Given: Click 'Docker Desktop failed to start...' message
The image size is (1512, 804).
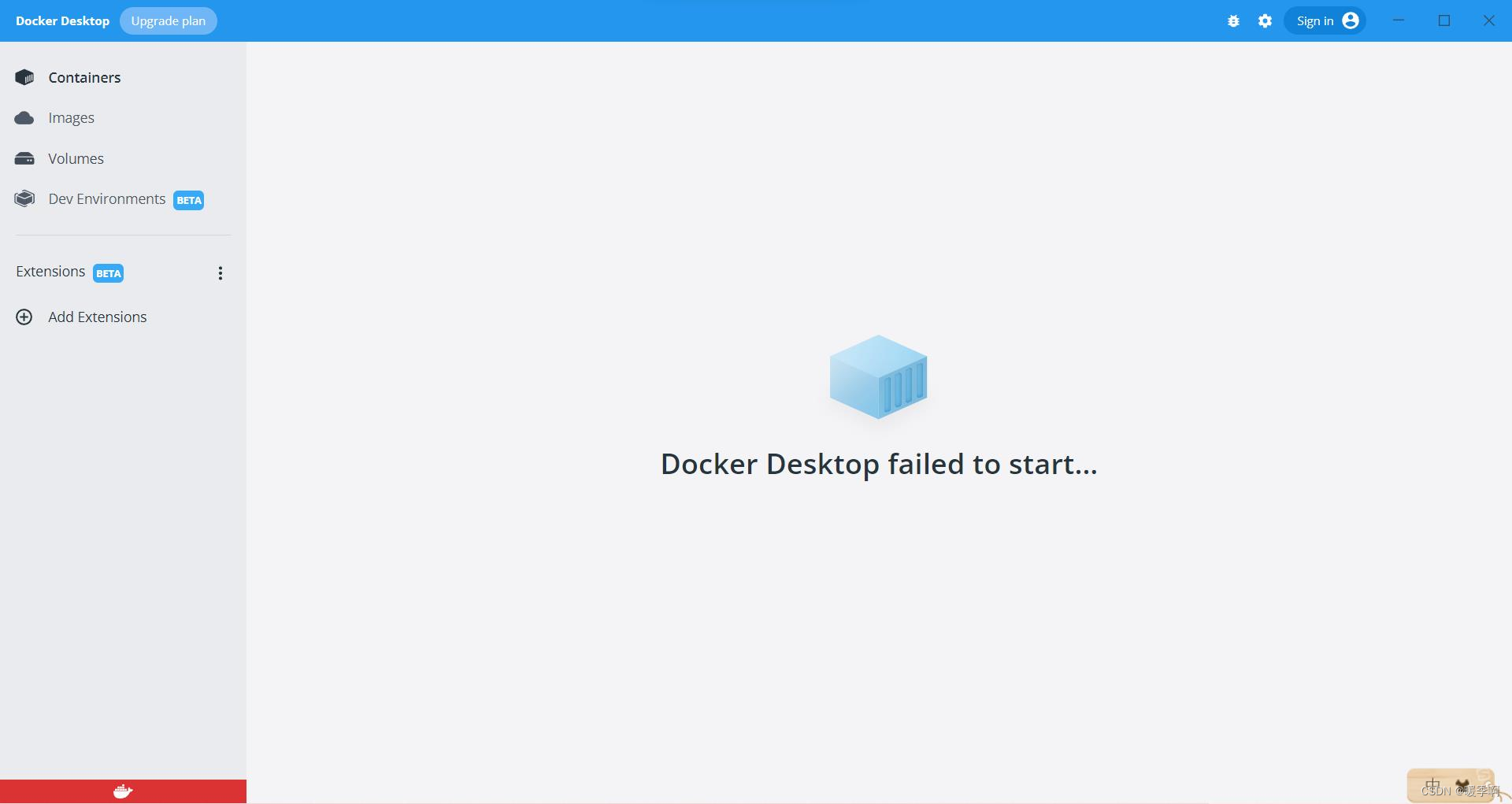Looking at the screenshot, I should click(879, 465).
